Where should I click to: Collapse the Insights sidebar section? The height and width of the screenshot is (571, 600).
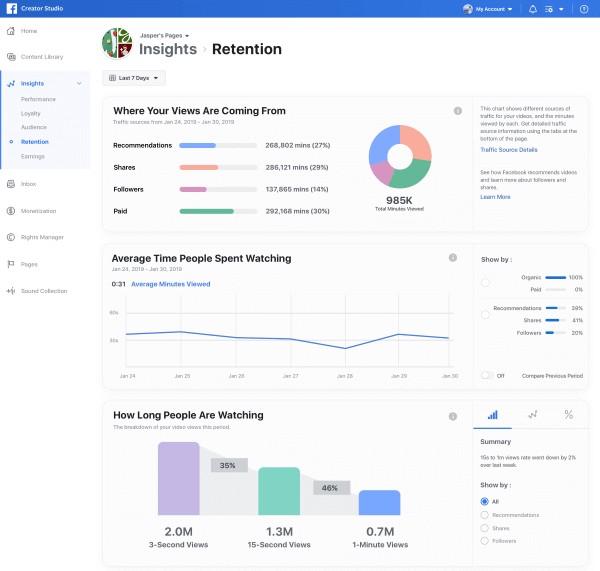pyautogui.click(x=79, y=84)
